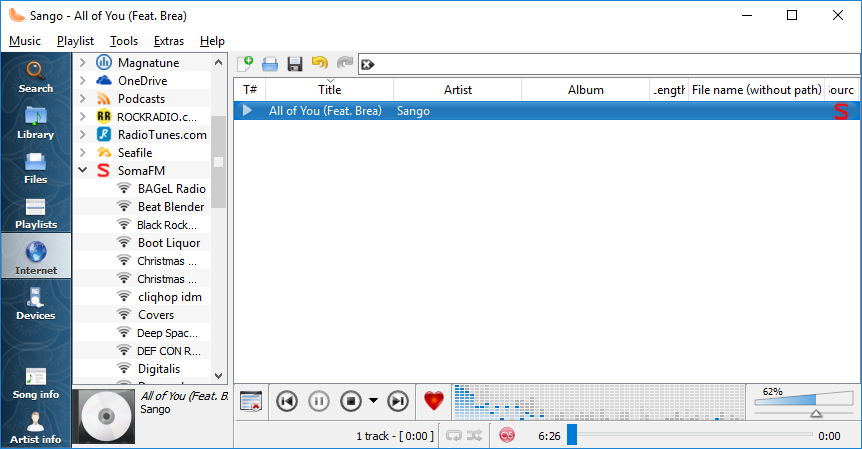Click the SomaFM source icon in row
The image size is (862, 449).
click(x=842, y=111)
